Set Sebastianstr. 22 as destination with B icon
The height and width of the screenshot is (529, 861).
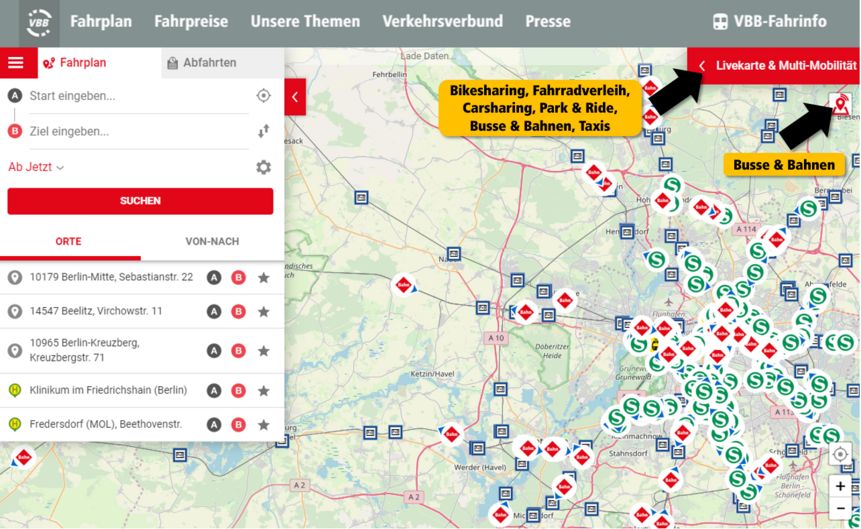click(238, 277)
